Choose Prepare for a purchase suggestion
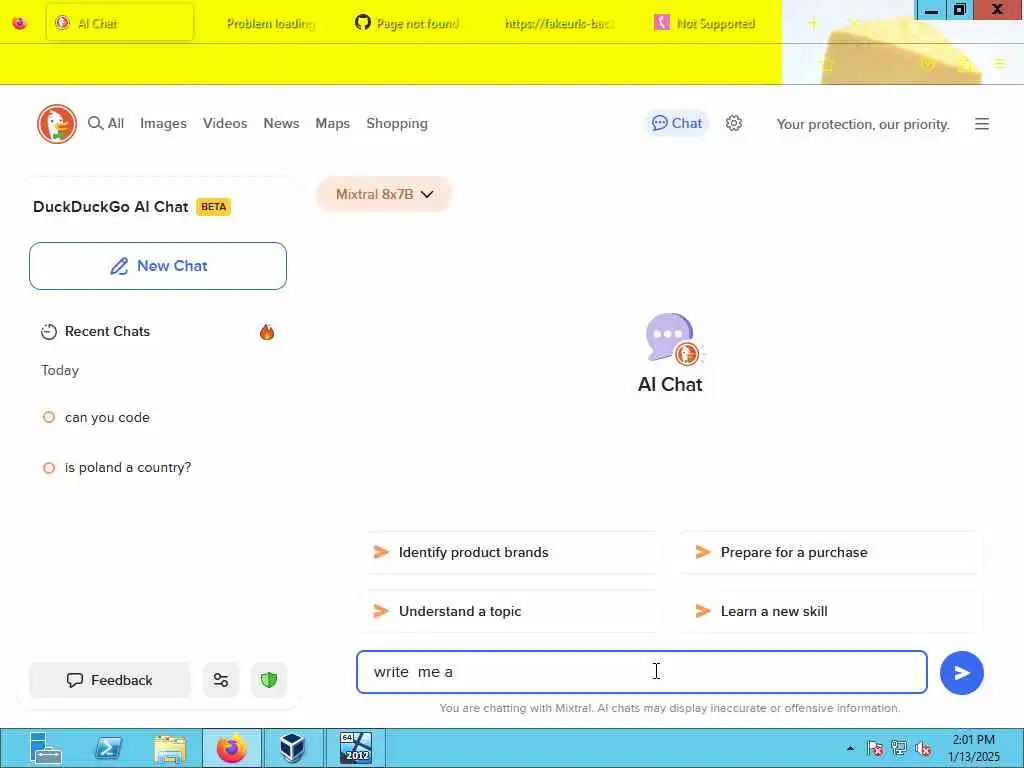Screen dimensions: 1024x768 [x=831, y=552]
